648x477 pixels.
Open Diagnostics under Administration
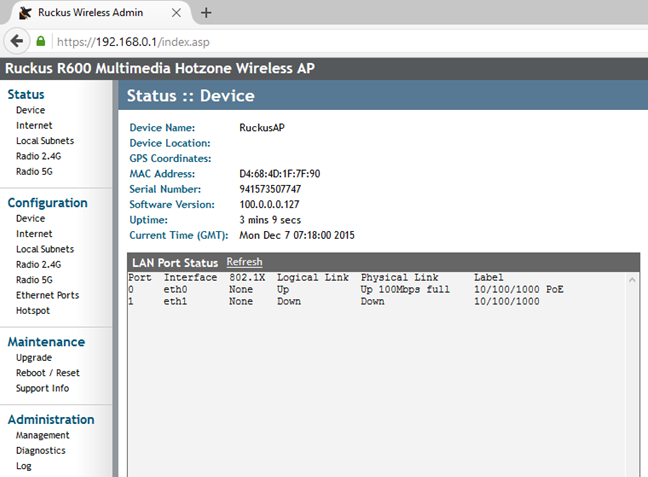coord(40,450)
